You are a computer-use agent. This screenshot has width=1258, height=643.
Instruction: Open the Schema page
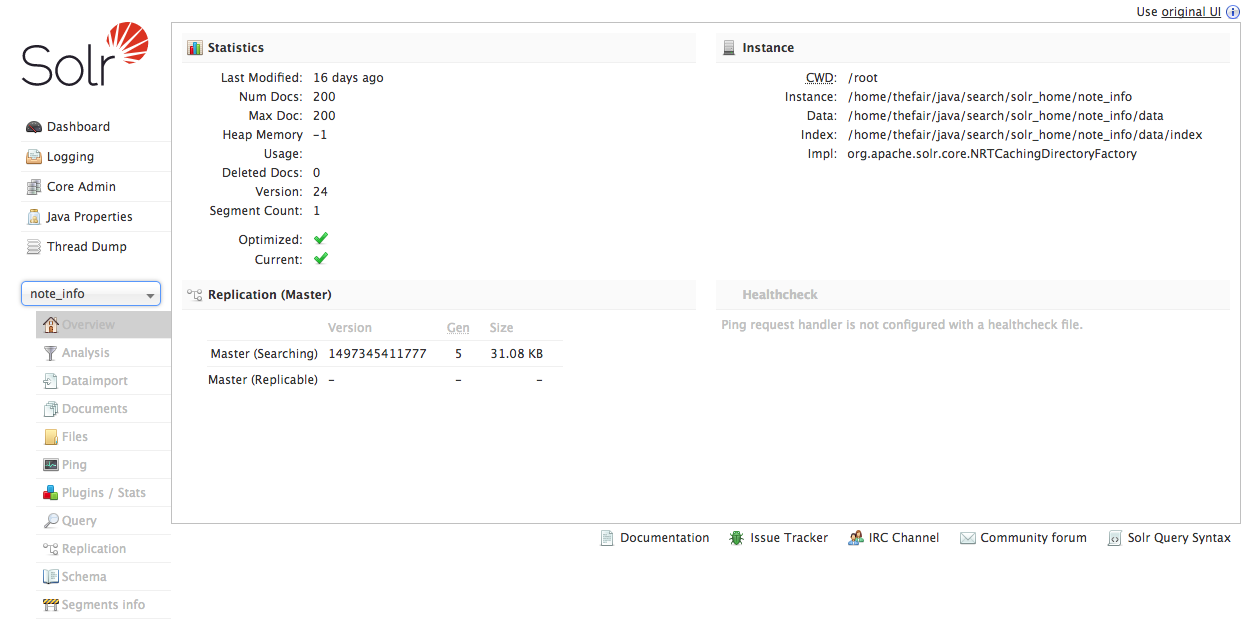pyautogui.click(x=104, y=577)
